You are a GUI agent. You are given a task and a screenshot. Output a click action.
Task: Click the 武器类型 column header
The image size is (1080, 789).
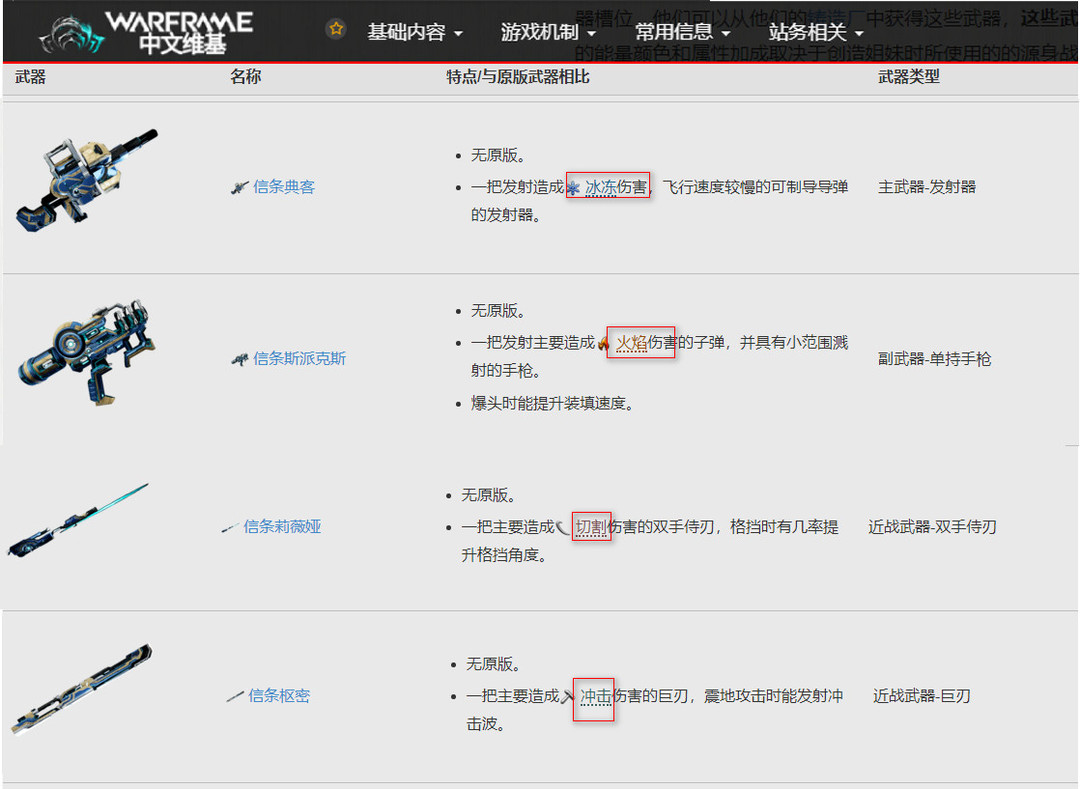click(x=908, y=76)
